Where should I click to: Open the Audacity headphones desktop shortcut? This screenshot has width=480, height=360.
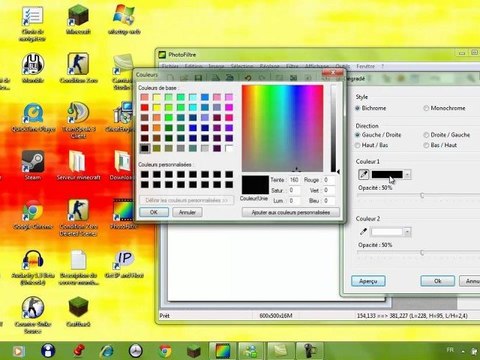tap(33, 259)
